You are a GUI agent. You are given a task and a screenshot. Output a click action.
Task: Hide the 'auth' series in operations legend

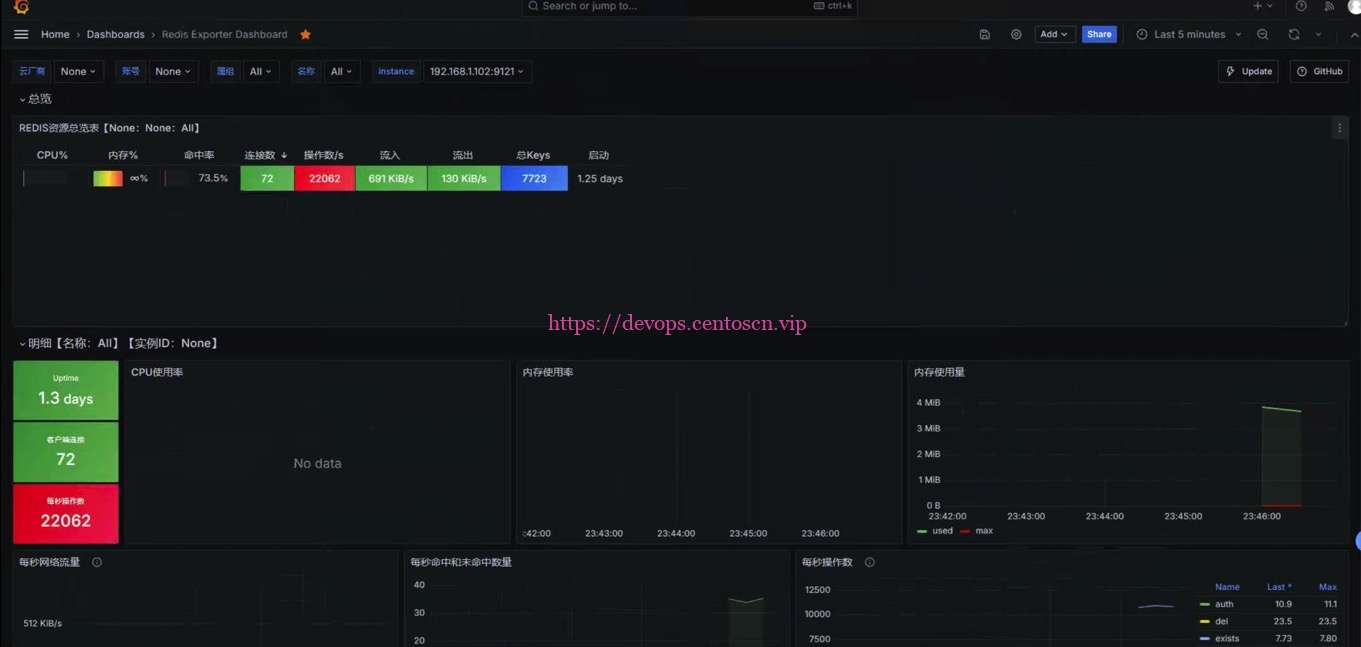click(1224, 603)
